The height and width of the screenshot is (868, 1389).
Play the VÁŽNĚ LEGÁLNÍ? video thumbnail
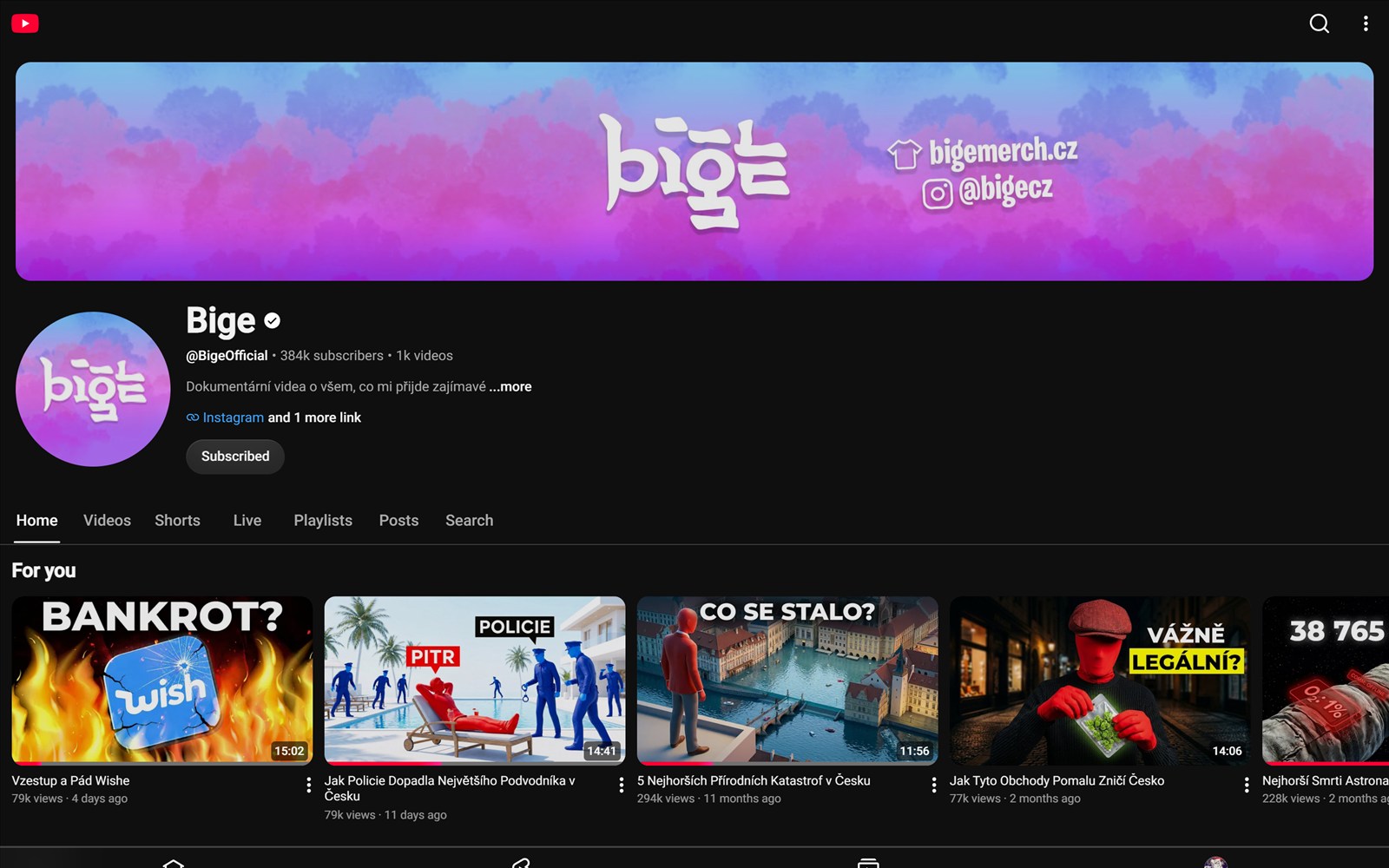tap(1100, 681)
